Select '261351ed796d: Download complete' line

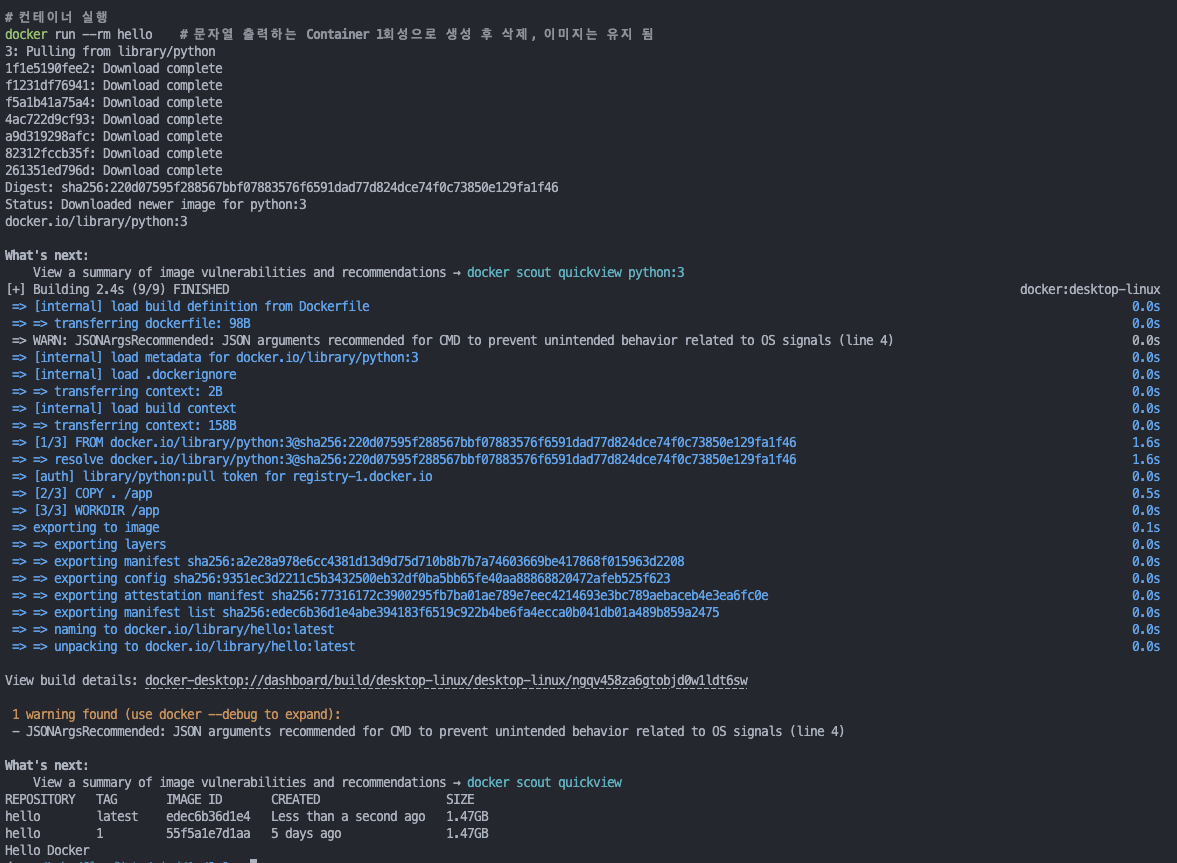coord(113,170)
